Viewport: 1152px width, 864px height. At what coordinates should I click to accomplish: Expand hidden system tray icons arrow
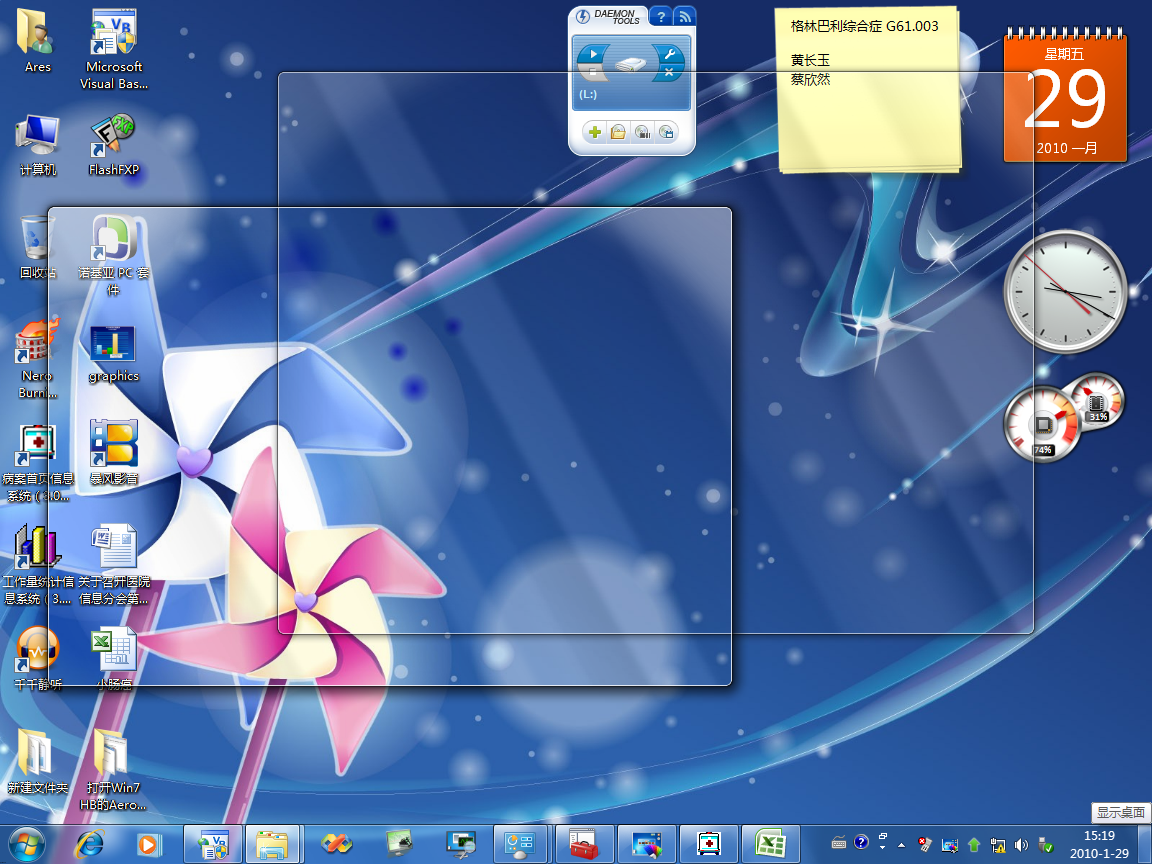pyautogui.click(x=902, y=844)
